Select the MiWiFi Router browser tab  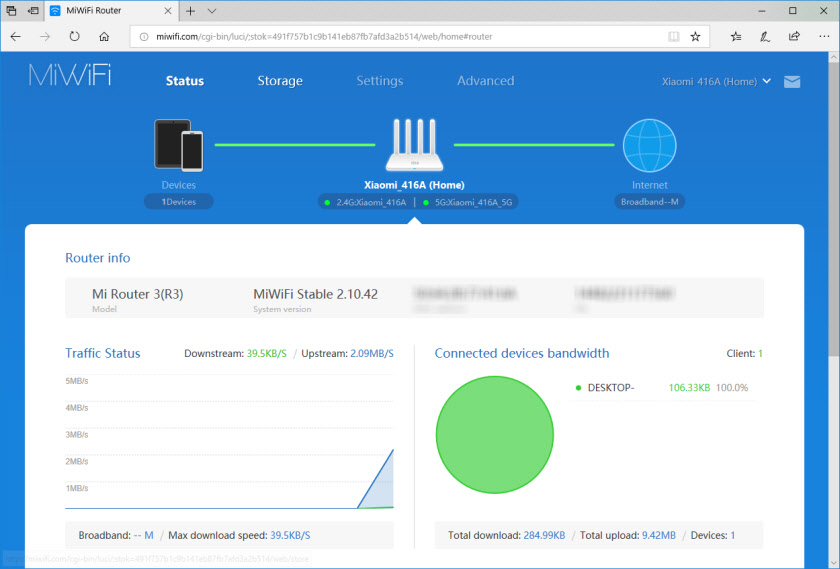pyautogui.click(x=111, y=11)
